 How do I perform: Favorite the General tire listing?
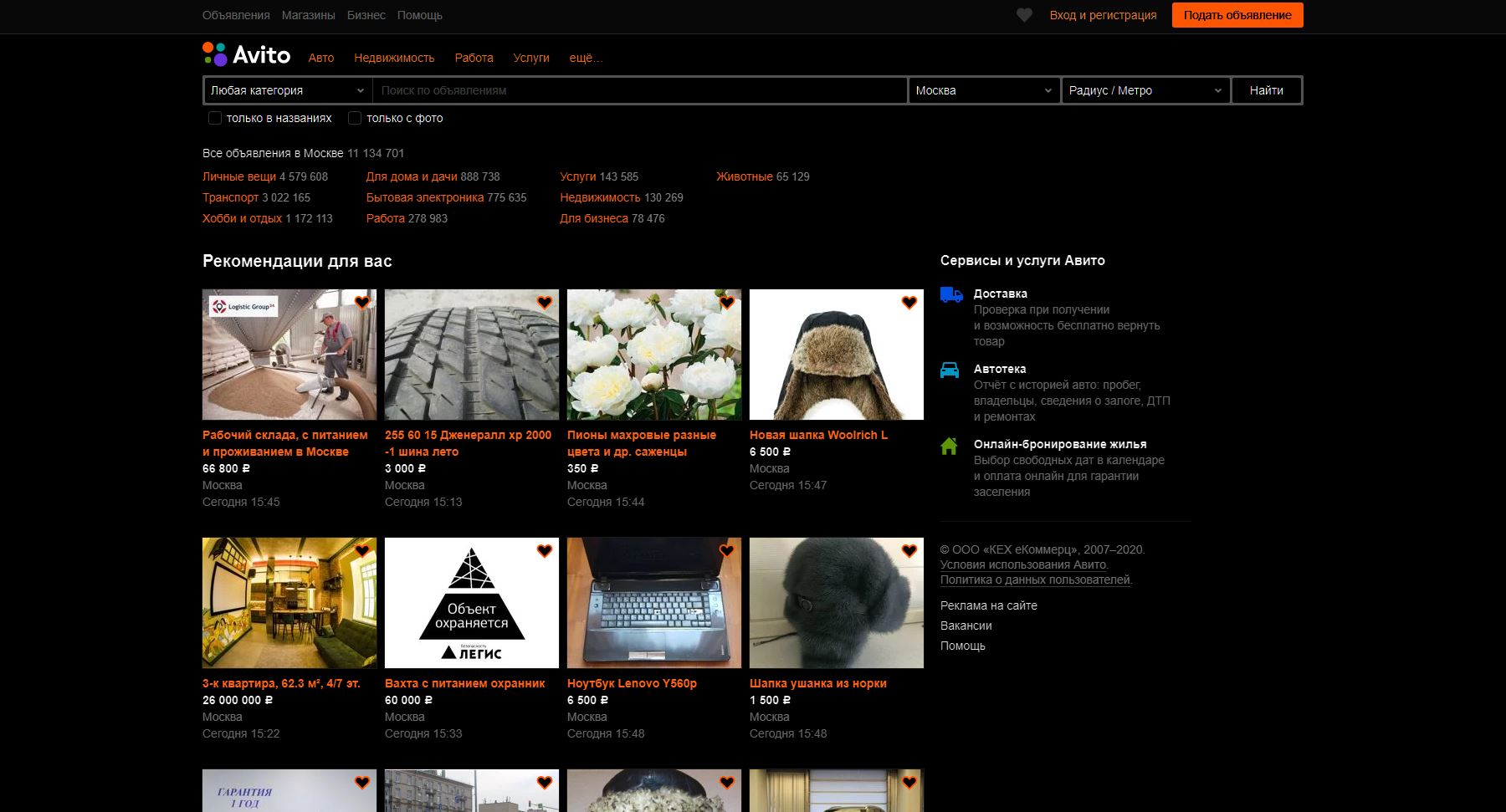tap(545, 303)
